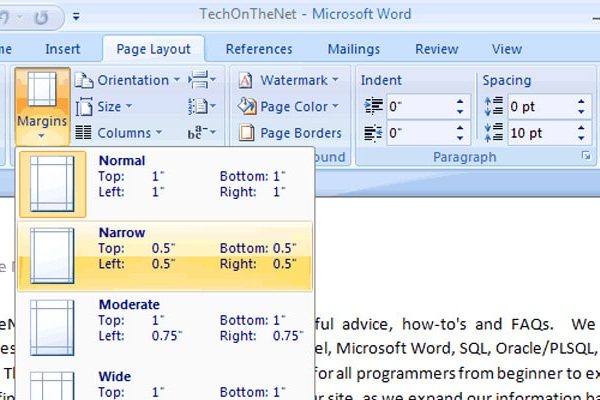Switch to the References tab
The width and height of the screenshot is (600, 400).
click(259, 49)
